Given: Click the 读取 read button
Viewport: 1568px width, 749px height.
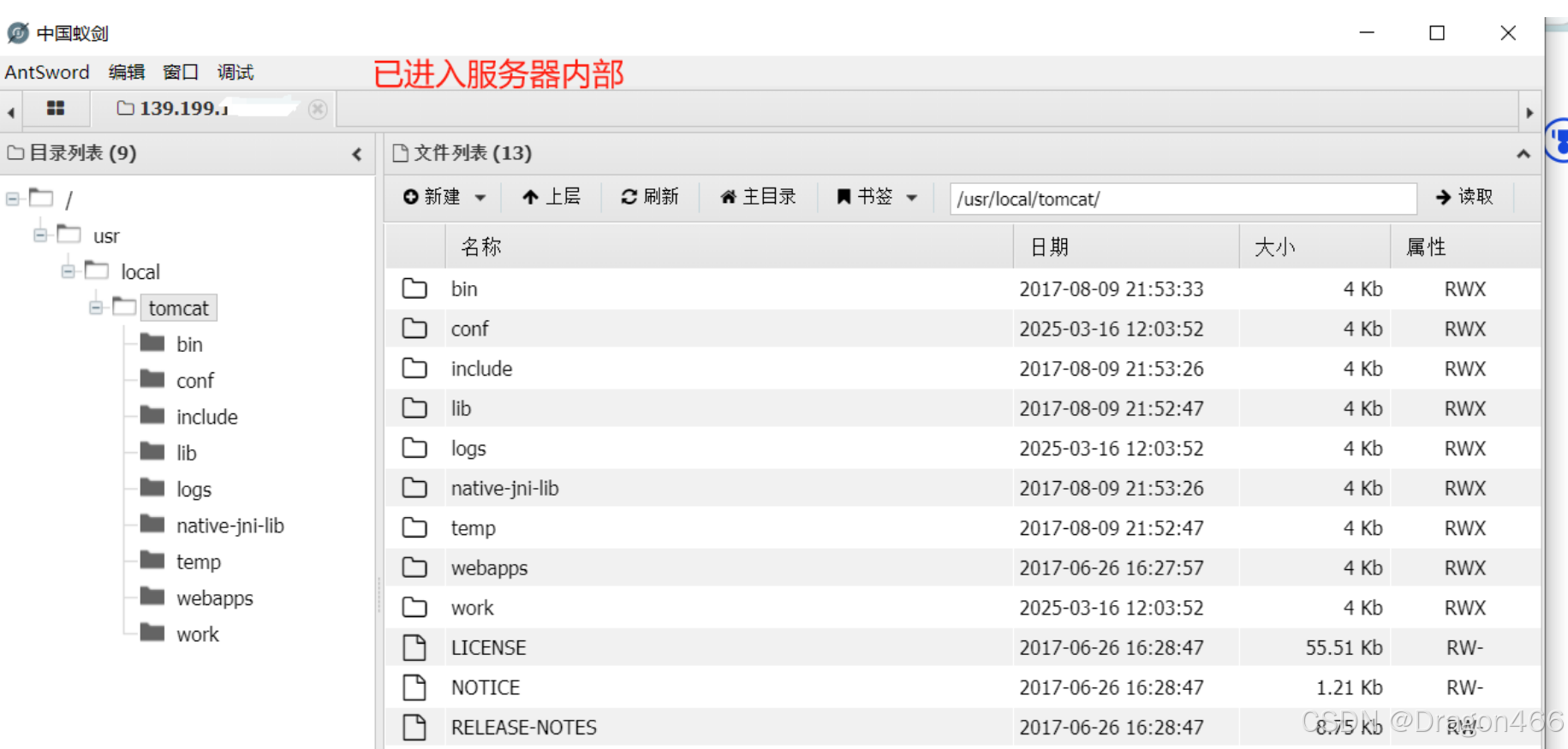Looking at the screenshot, I should [1464, 197].
